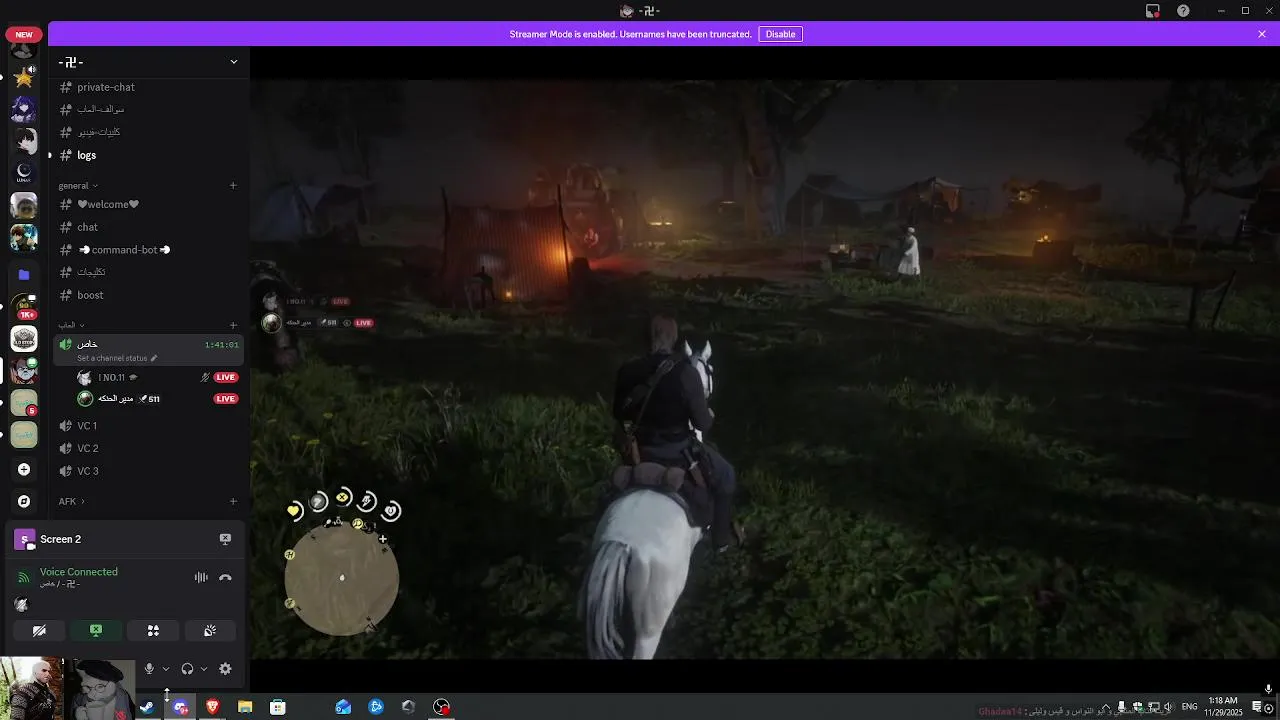
Task: Open Discover servers compass icon
Action: [x=24, y=501]
